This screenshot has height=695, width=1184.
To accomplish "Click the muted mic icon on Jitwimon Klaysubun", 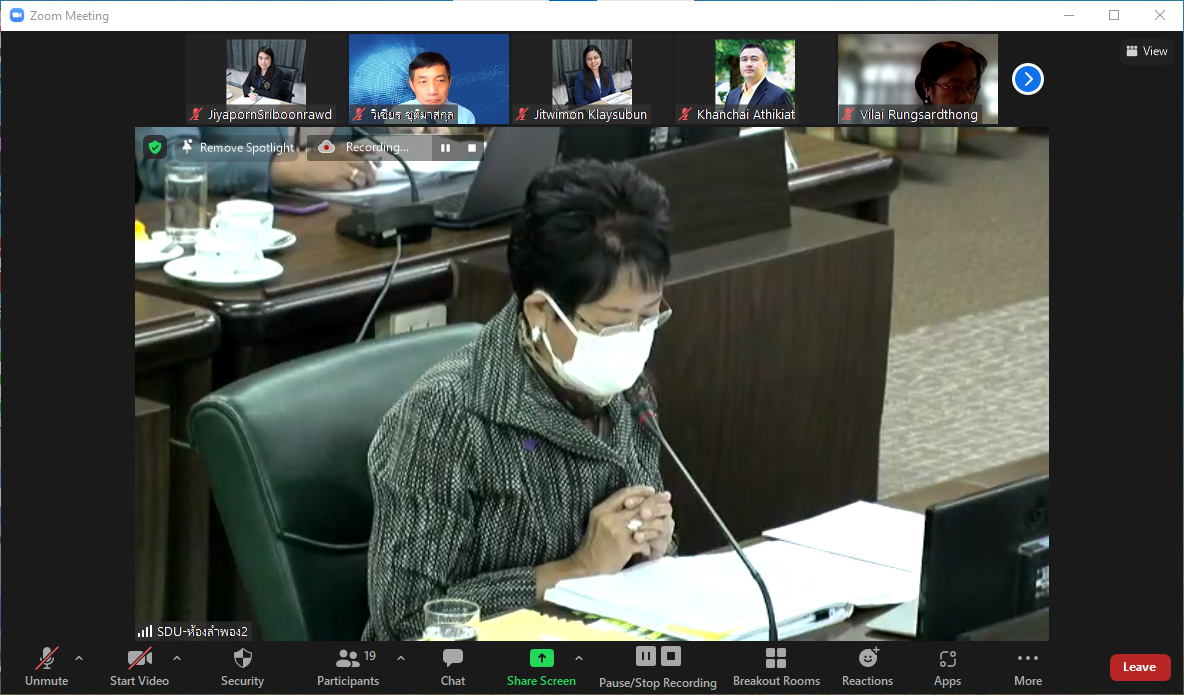I will click(x=522, y=114).
